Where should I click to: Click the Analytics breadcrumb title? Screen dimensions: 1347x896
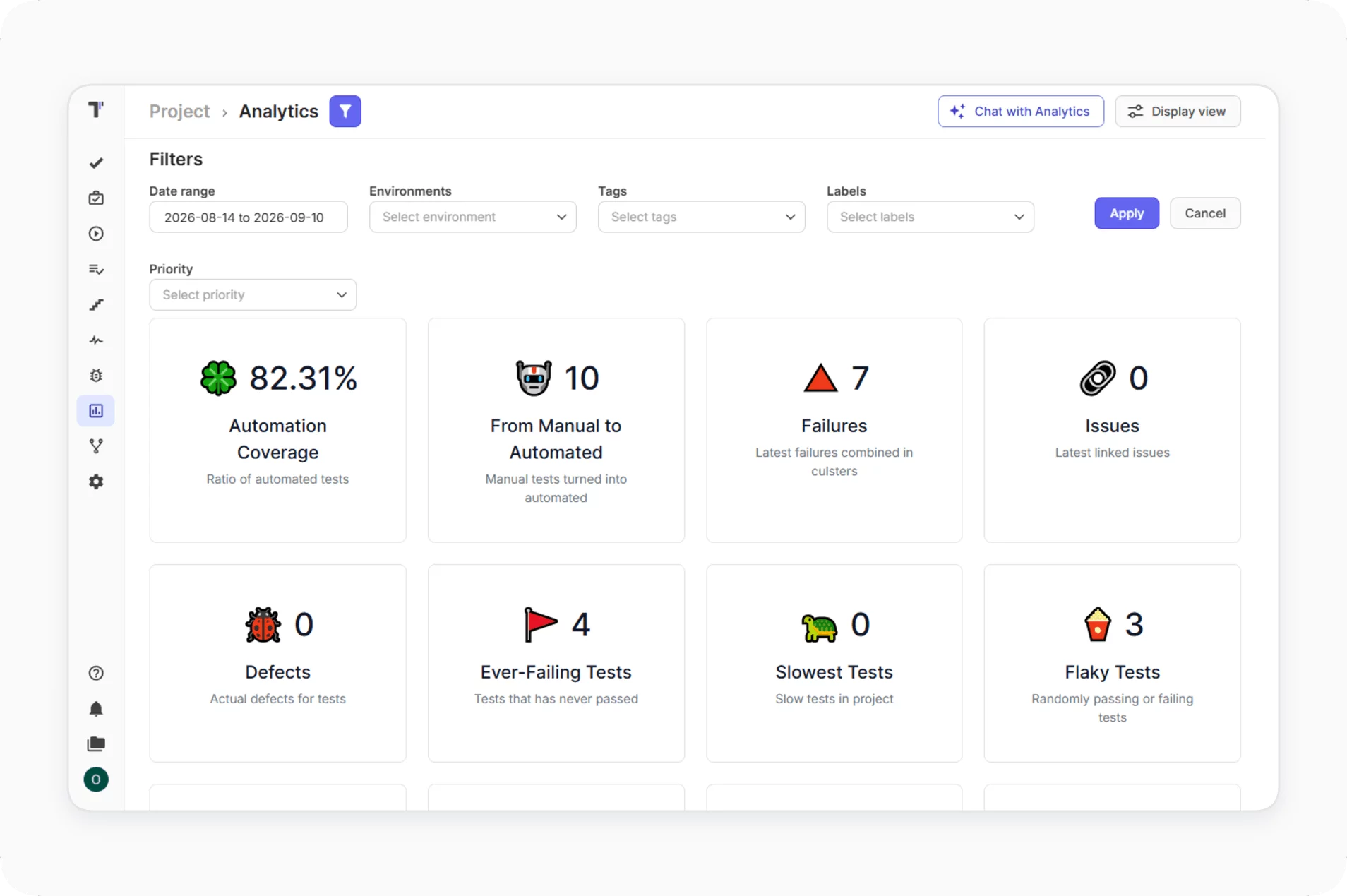[278, 112]
